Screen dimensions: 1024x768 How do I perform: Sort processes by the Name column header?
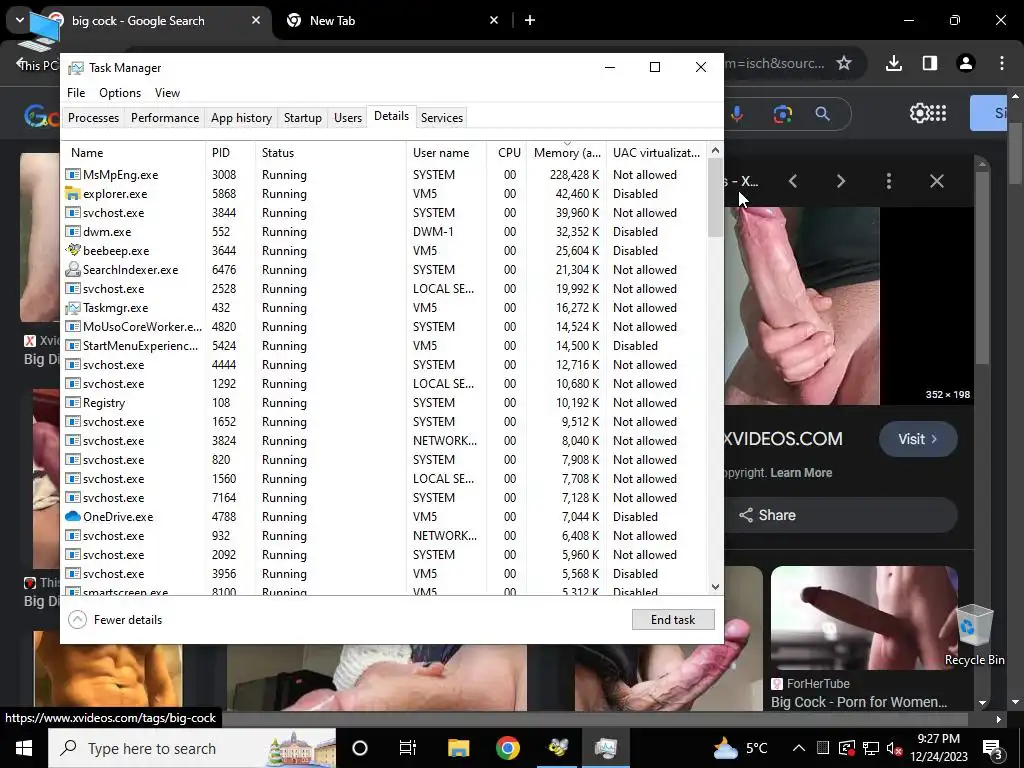coord(87,153)
